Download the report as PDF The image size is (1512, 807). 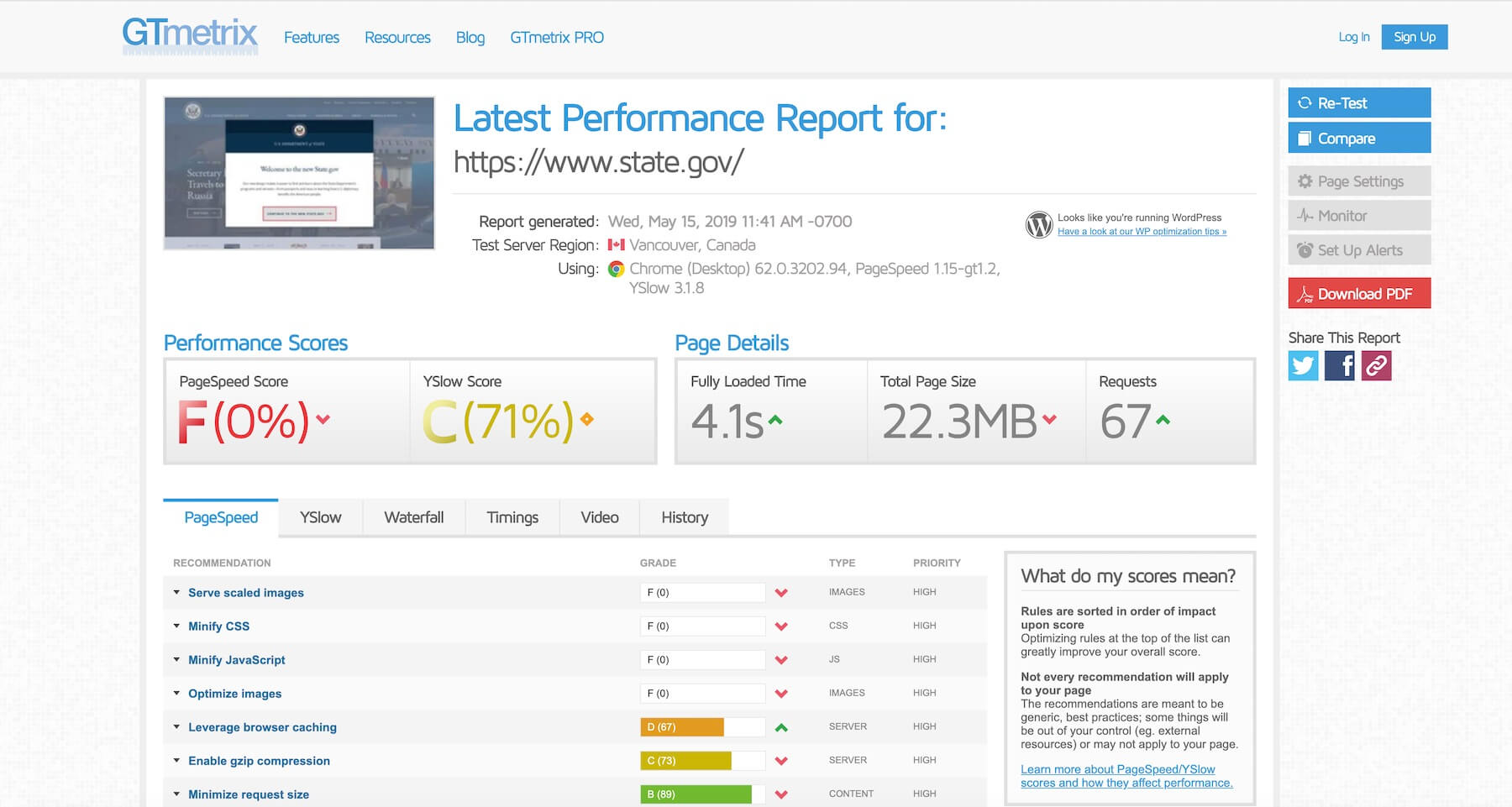tap(1359, 294)
